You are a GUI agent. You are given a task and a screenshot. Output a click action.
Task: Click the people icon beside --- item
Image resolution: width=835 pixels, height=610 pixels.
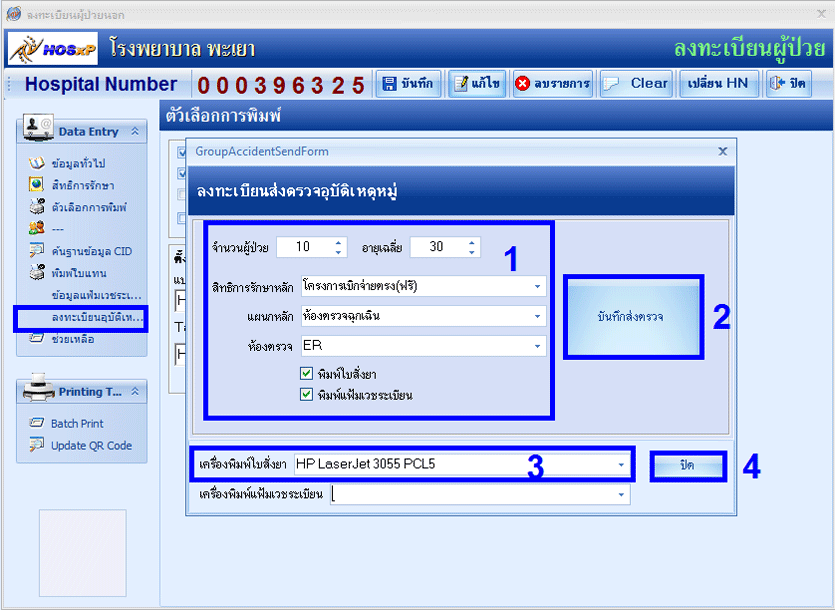[x=37, y=229]
